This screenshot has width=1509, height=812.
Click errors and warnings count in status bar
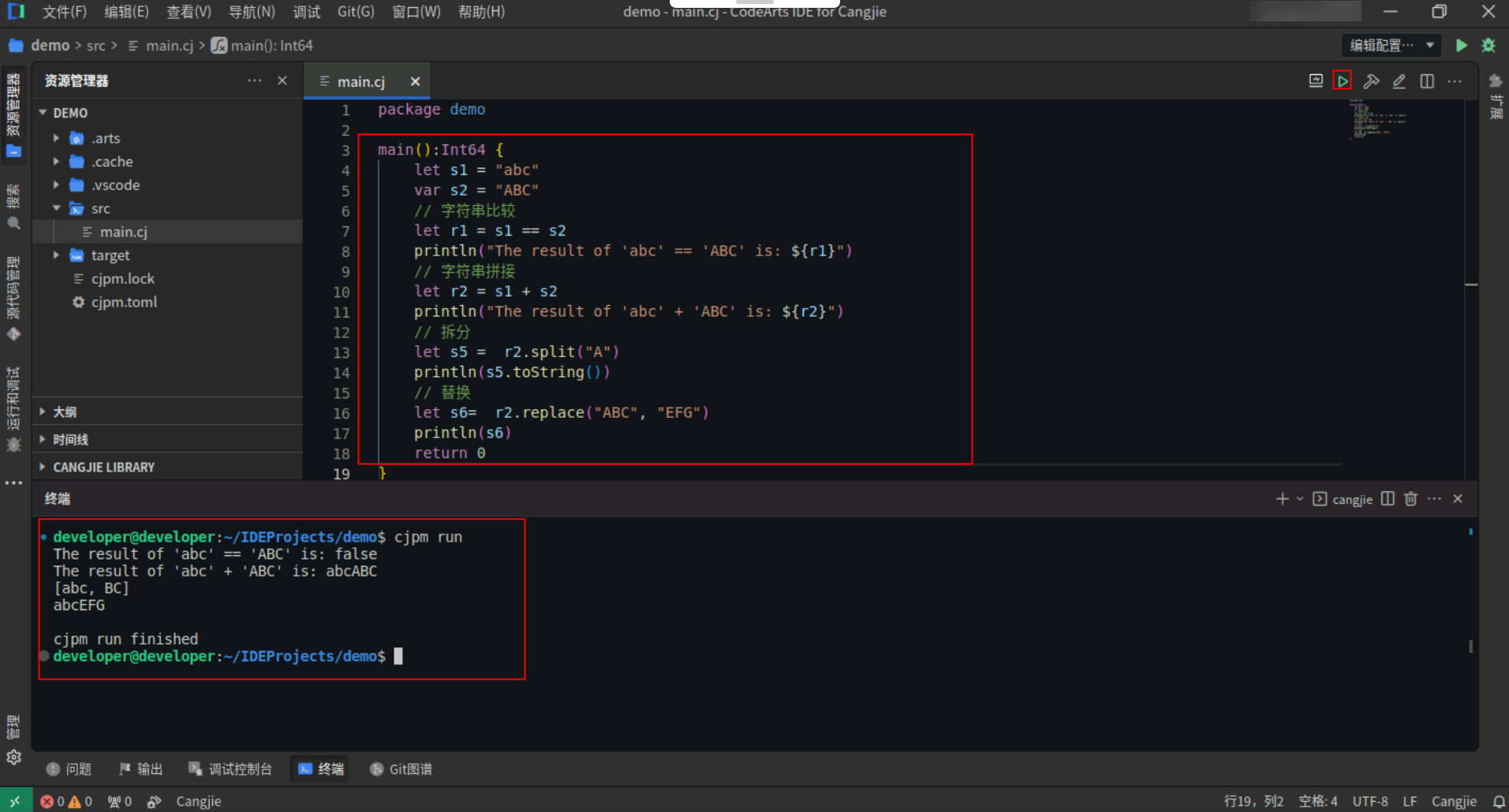pos(66,801)
